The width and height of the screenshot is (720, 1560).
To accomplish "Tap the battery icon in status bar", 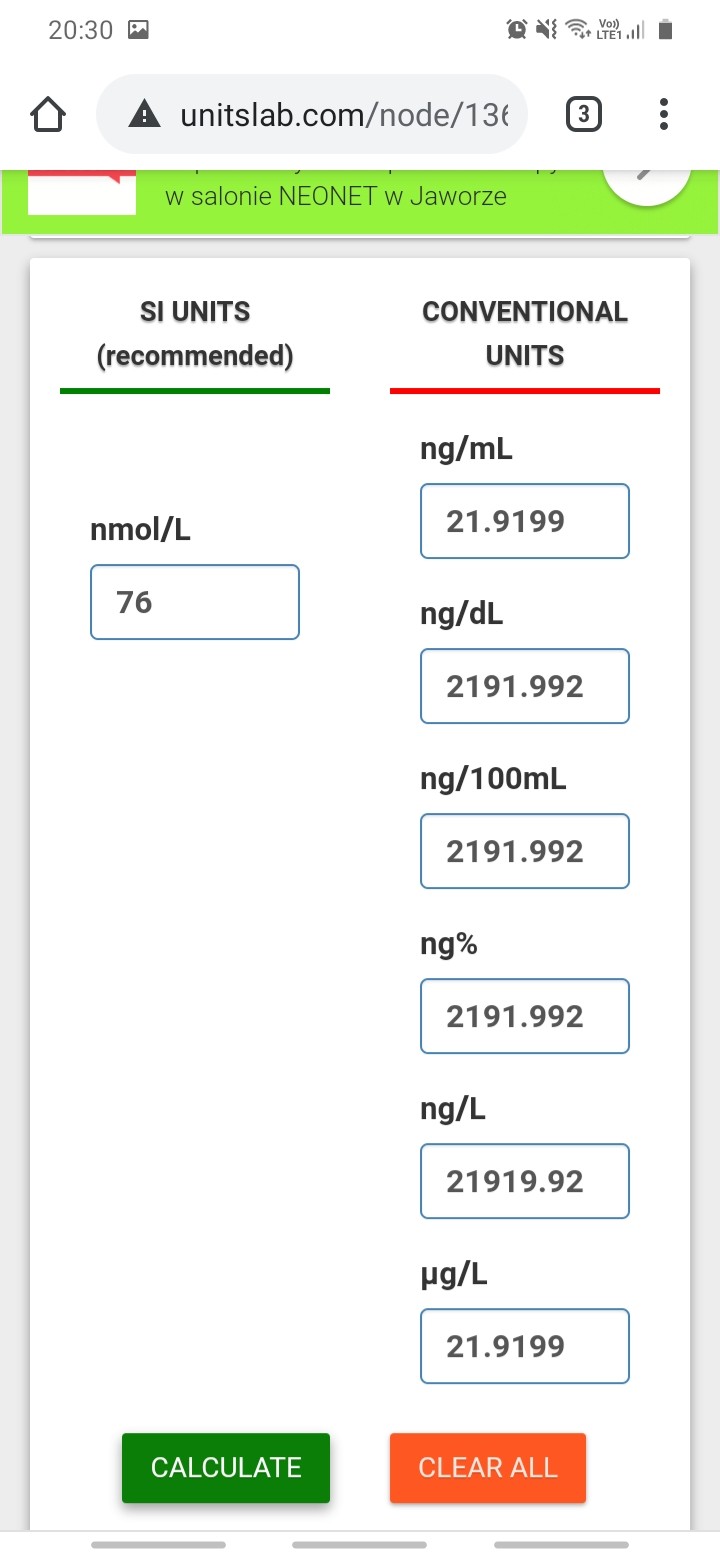I will click(665, 30).
